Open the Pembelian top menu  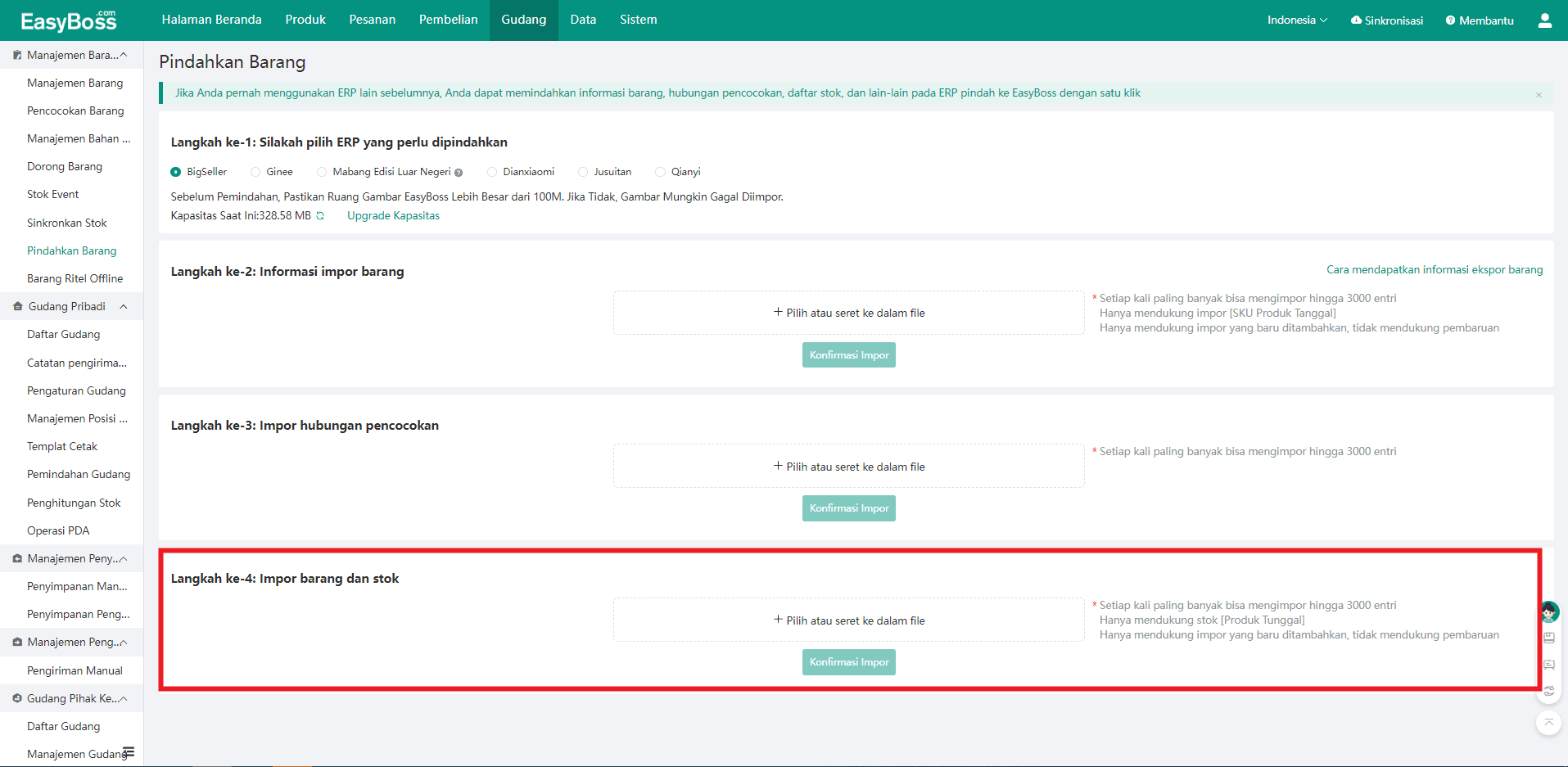point(448,20)
